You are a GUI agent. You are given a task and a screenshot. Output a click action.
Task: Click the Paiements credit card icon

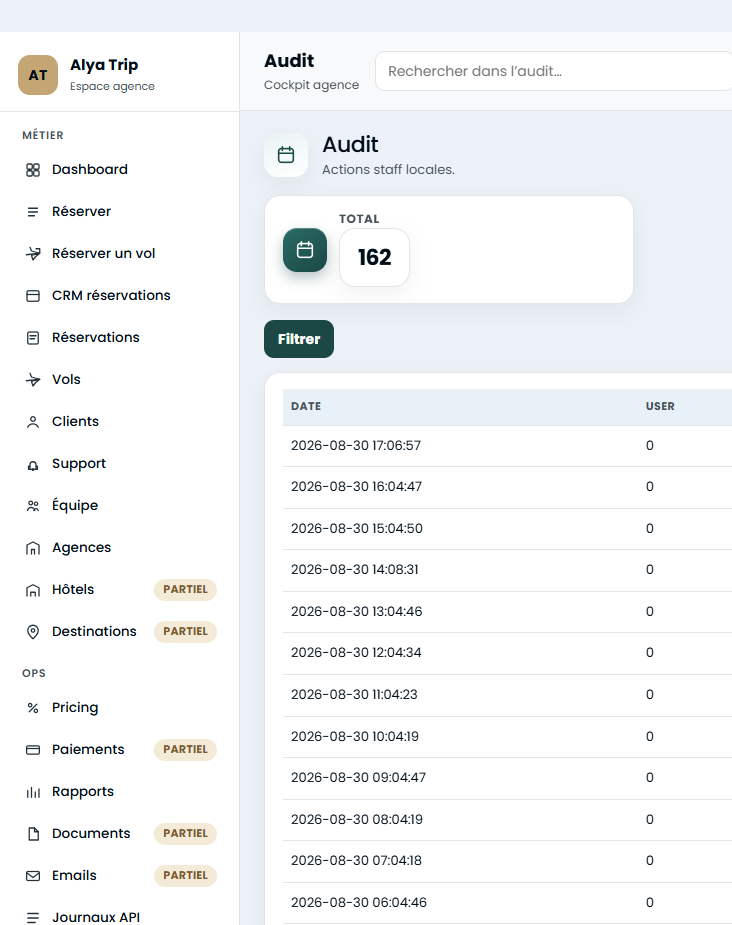(33, 750)
